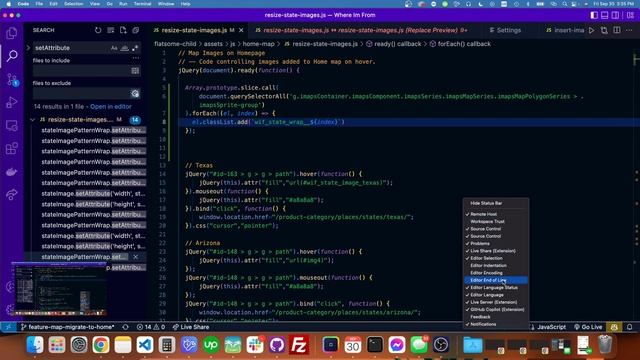Screen dimensions: 640x360
Task: Expand the Replace field toggle chevron
Action: tap(28, 48)
